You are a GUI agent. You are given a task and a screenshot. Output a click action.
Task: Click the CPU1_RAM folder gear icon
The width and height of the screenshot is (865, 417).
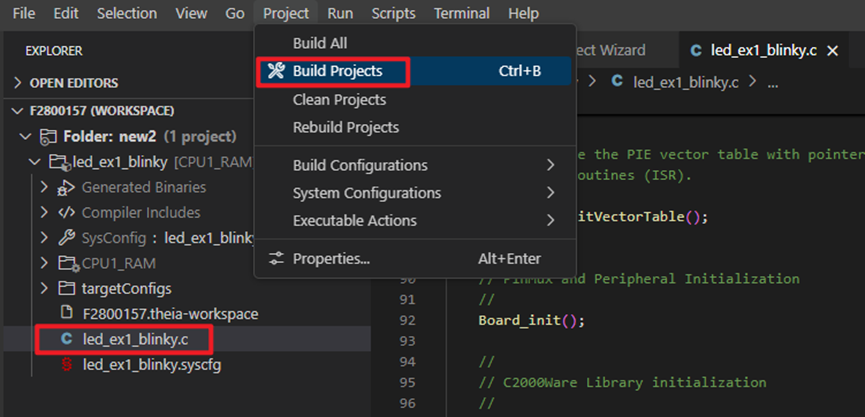69,264
